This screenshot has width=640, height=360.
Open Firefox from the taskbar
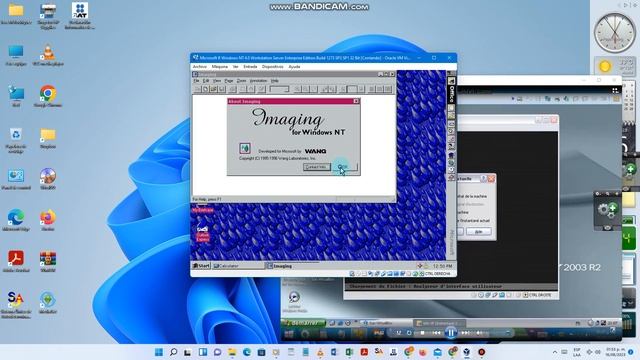(x=422, y=352)
